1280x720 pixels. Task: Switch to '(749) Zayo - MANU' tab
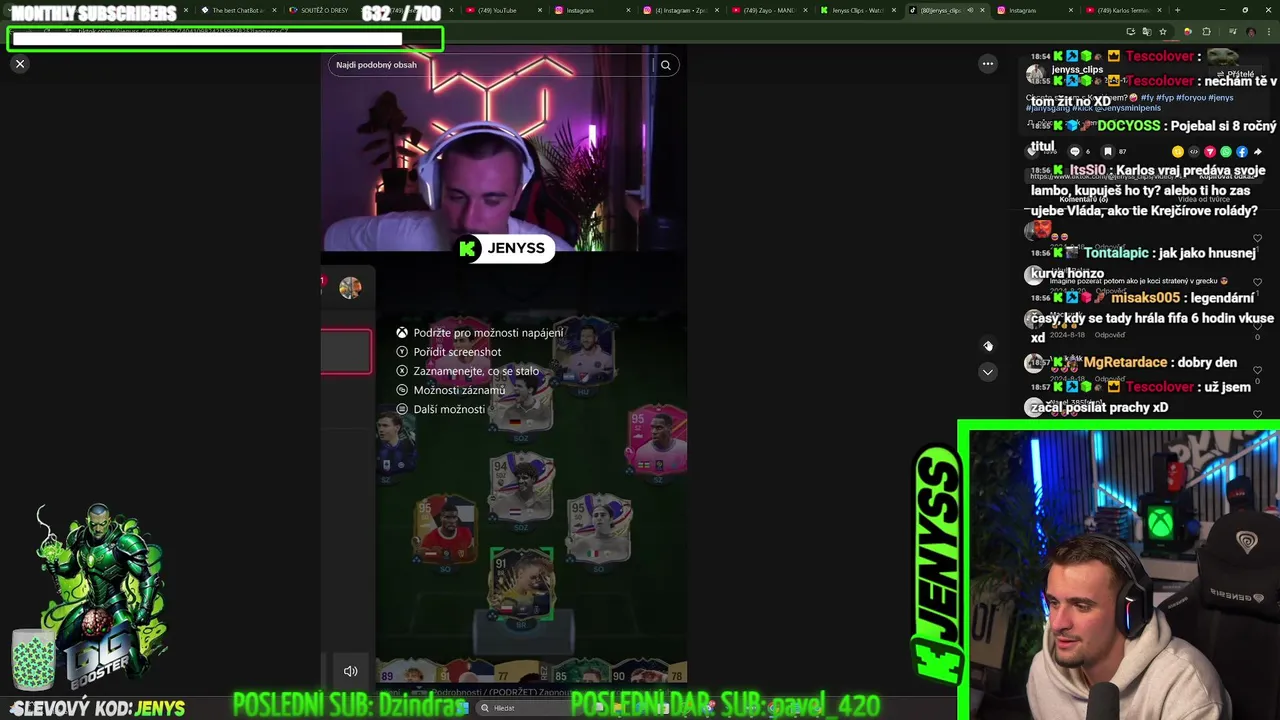tap(769, 10)
